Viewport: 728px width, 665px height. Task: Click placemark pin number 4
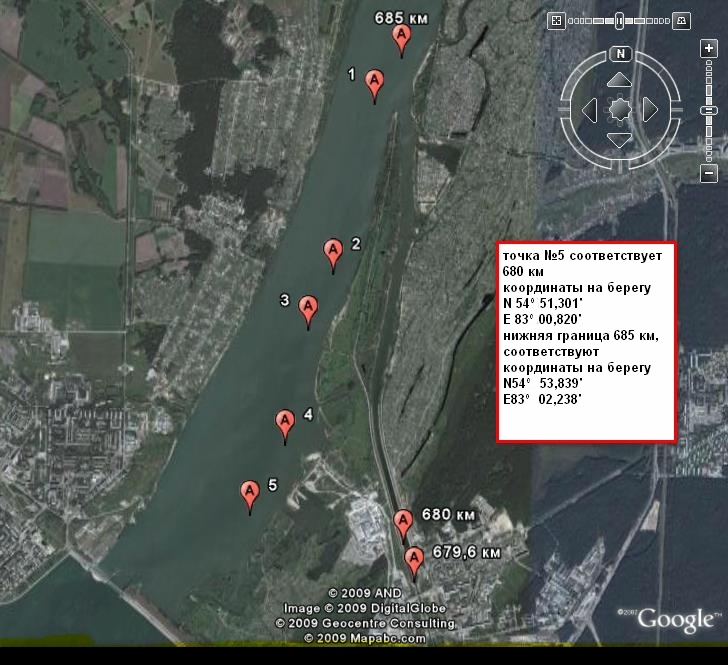point(285,422)
